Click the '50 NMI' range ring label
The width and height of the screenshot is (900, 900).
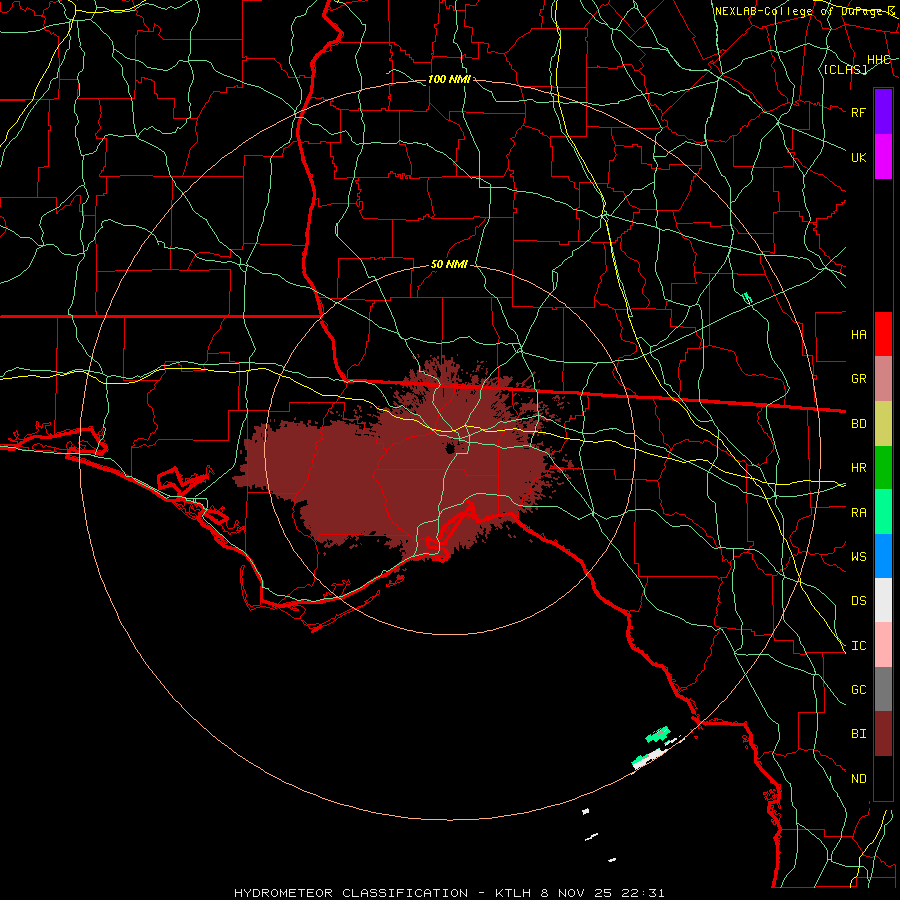coord(449,264)
